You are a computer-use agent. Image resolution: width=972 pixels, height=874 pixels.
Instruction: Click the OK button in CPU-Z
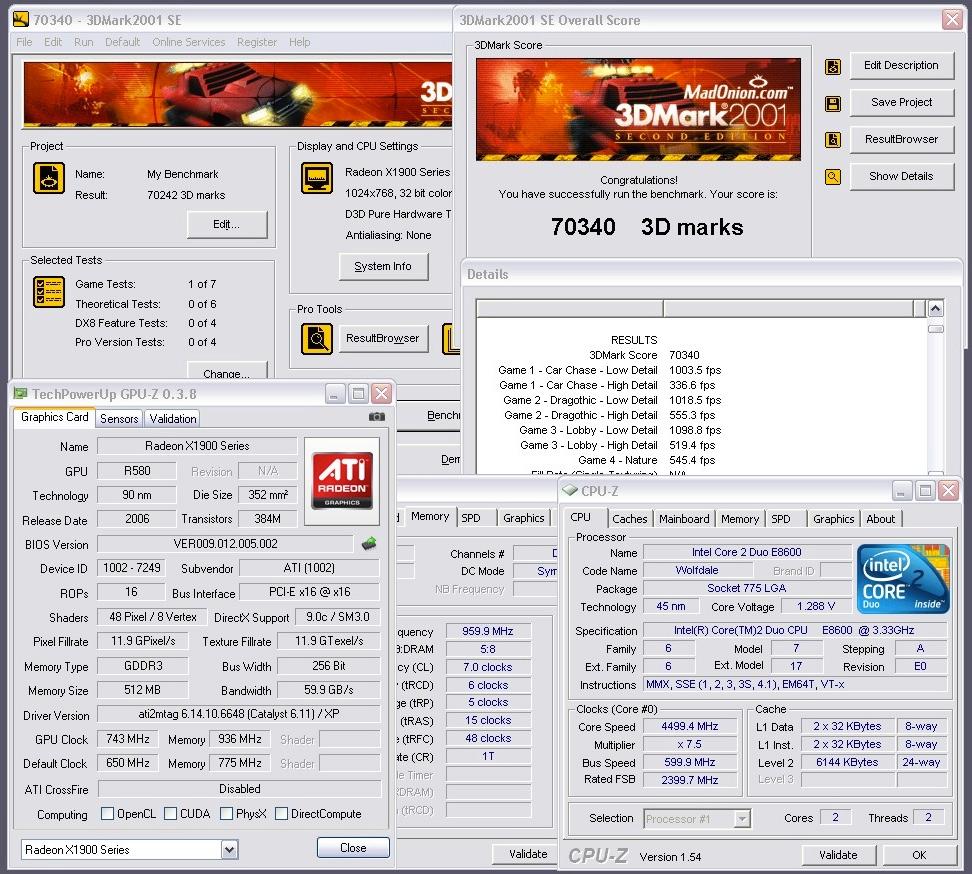click(919, 855)
